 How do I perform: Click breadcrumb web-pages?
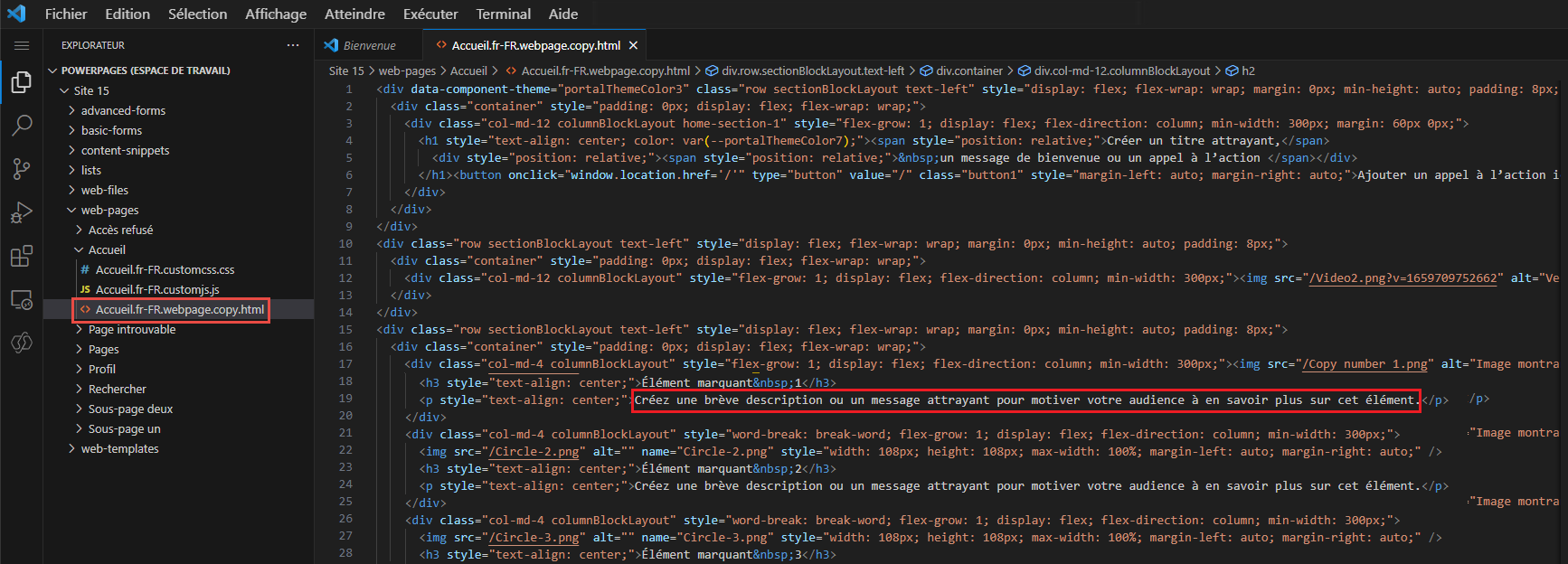tap(407, 70)
